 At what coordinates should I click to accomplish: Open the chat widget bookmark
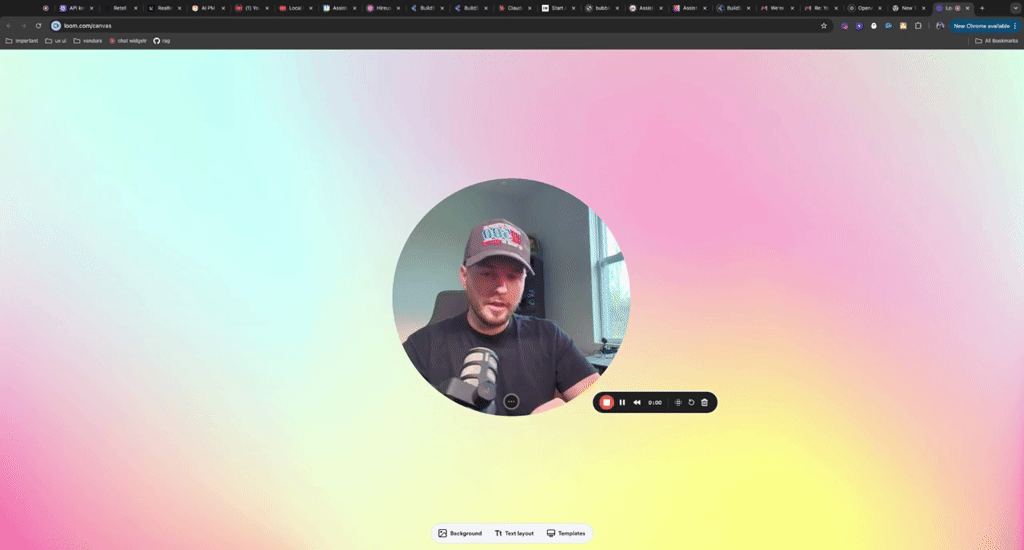click(128, 40)
